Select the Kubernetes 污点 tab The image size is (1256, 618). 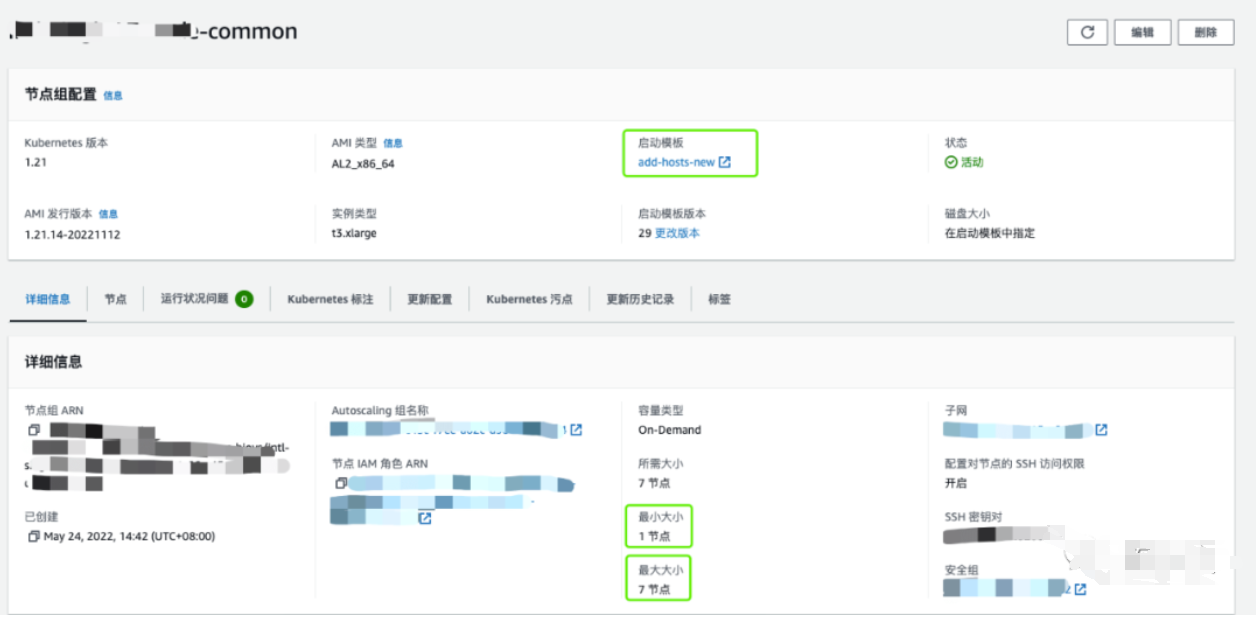point(529,299)
